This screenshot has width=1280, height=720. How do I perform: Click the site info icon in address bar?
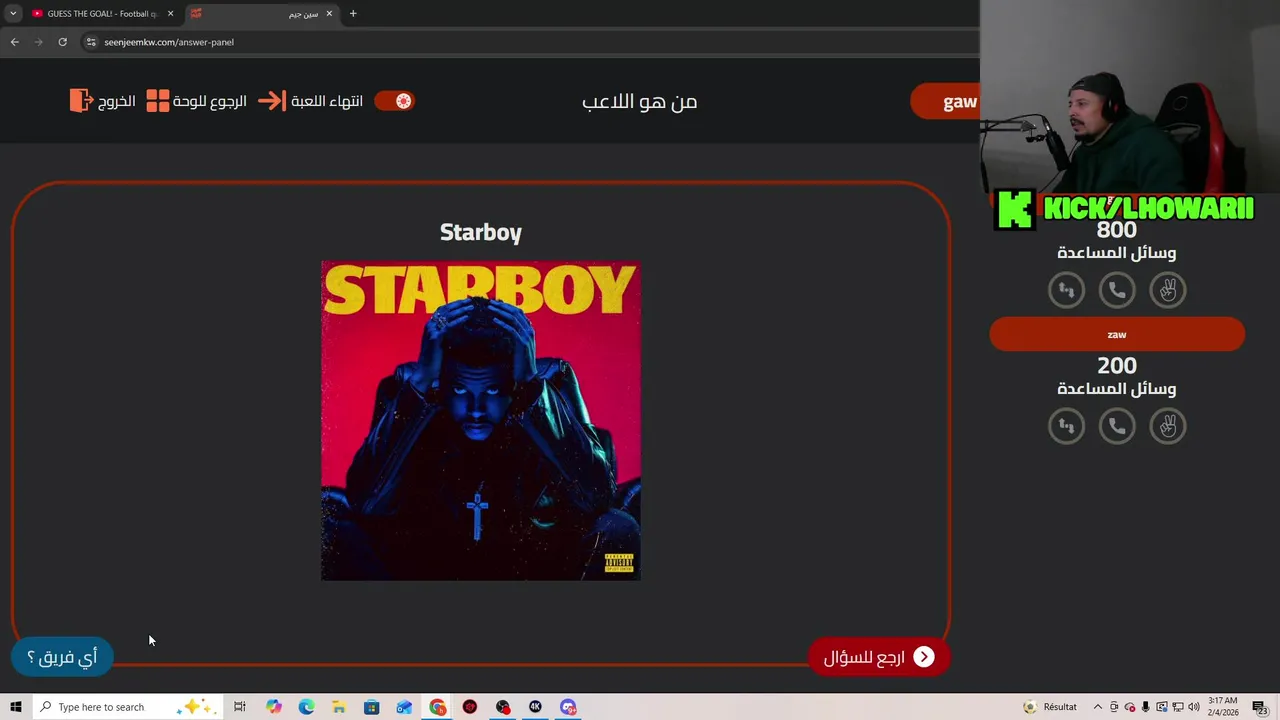click(x=91, y=42)
